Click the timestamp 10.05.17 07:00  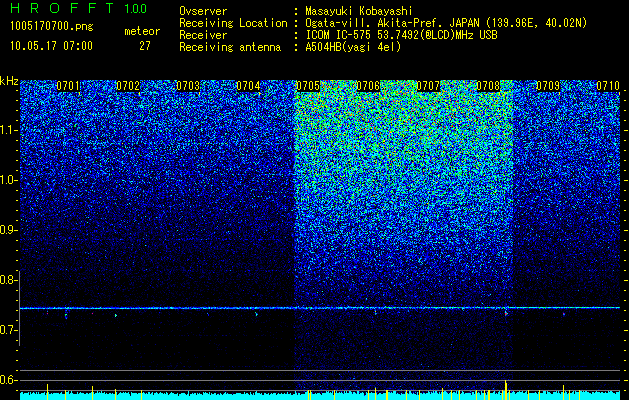coord(51,46)
